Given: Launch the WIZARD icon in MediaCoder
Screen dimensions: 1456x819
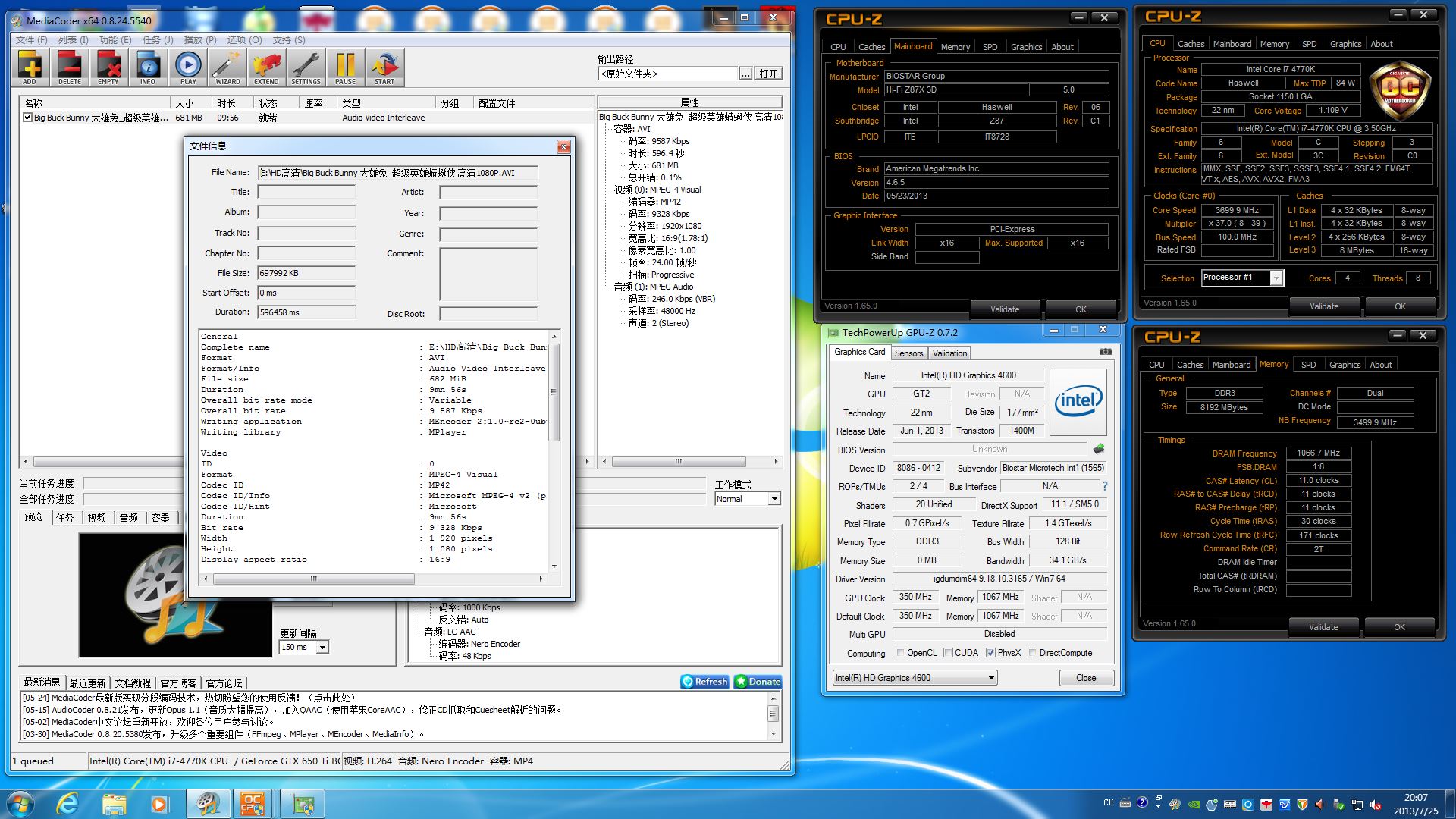Looking at the screenshot, I should click(227, 67).
